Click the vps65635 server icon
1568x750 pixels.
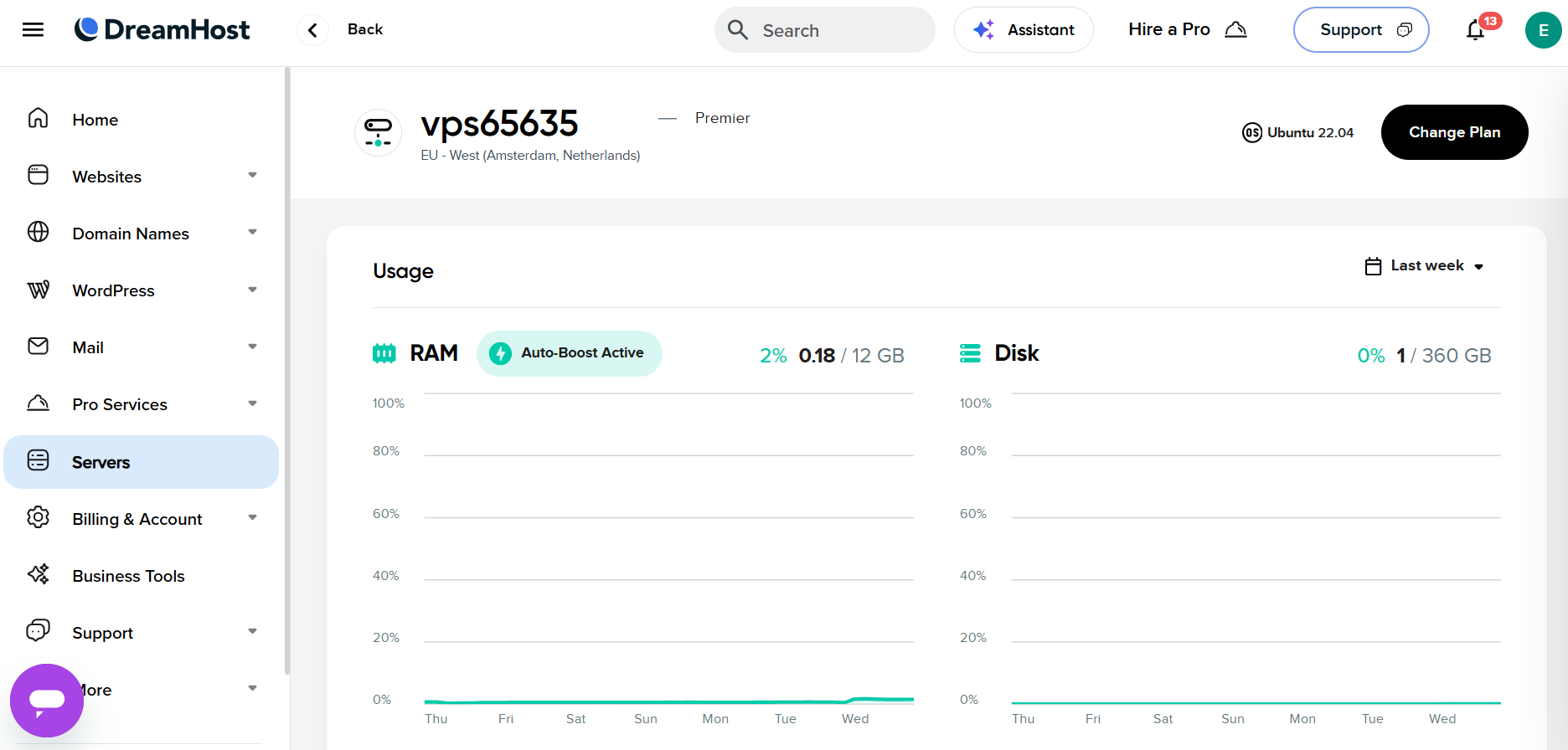click(x=378, y=132)
